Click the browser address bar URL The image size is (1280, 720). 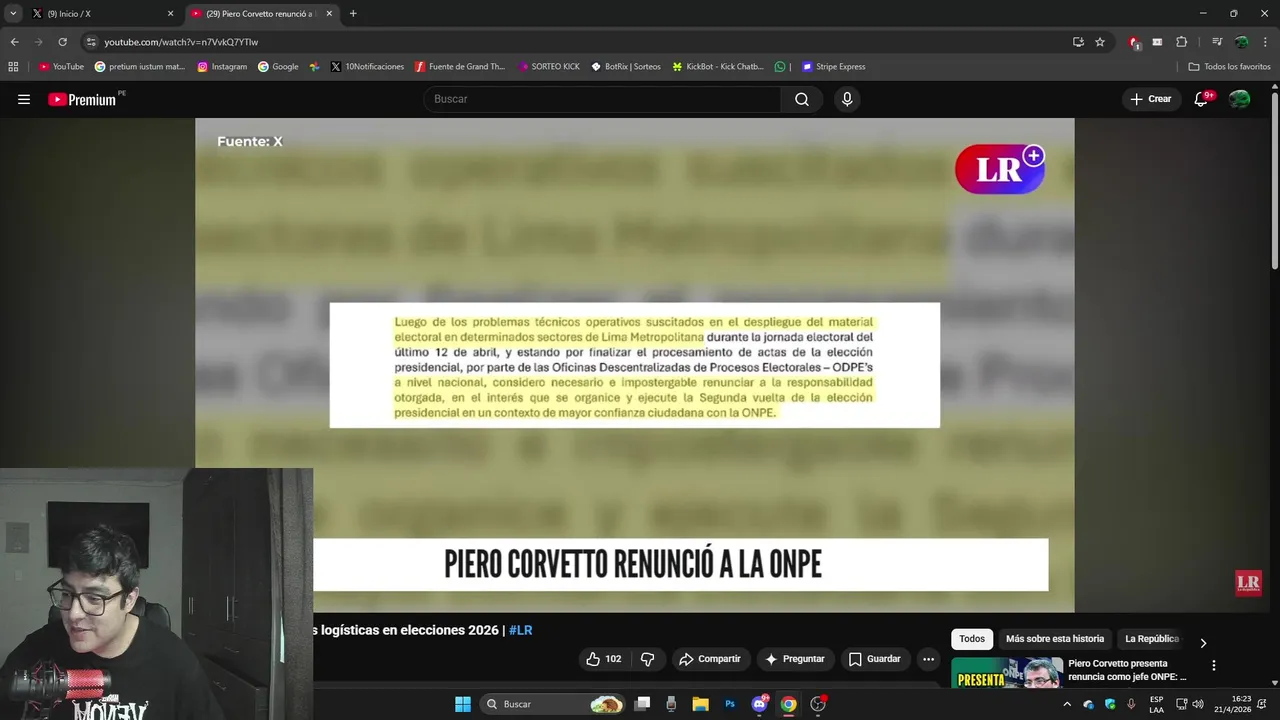click(181, 42)
